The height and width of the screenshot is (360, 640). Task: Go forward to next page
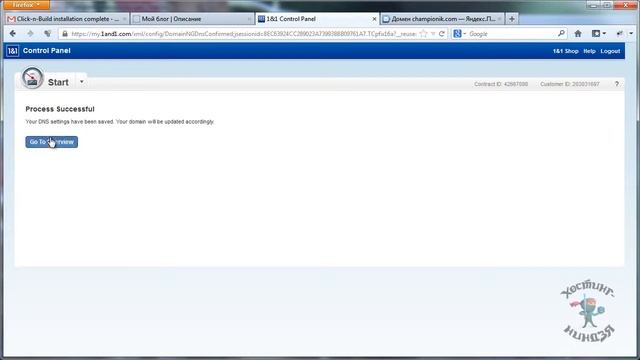coord(30,33)
